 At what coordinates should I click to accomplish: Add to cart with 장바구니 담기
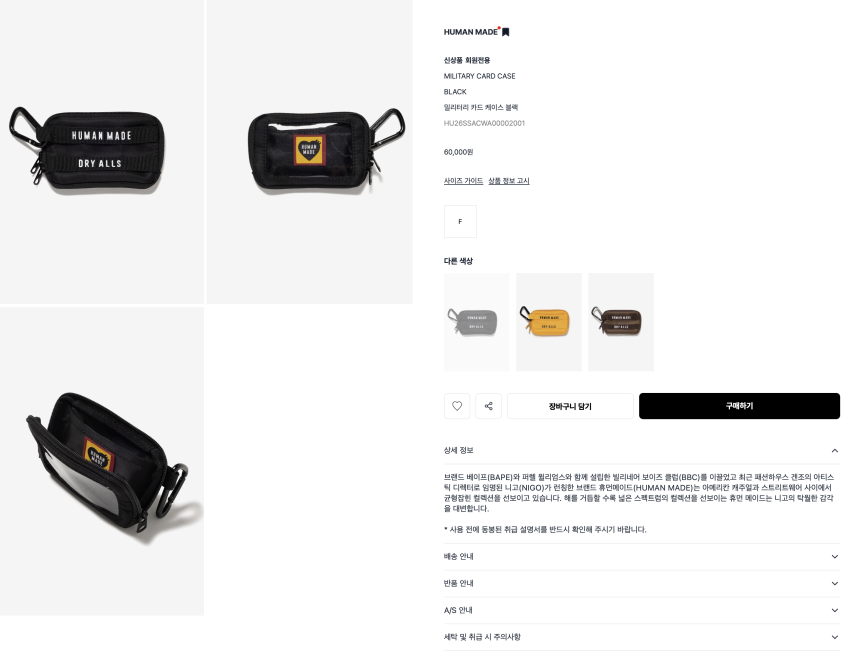(570, 406)
